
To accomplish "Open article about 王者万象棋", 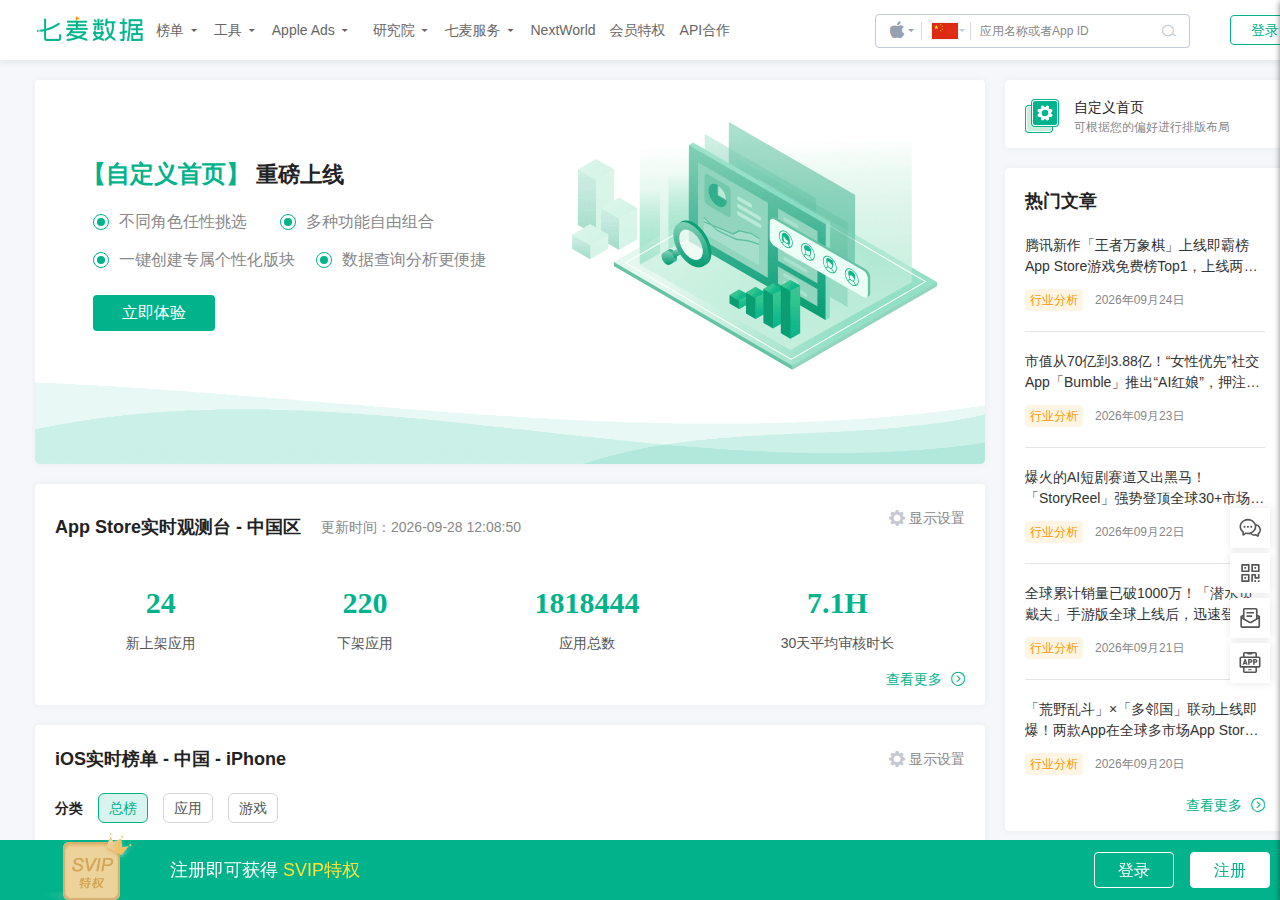I will pos(1143,256).
